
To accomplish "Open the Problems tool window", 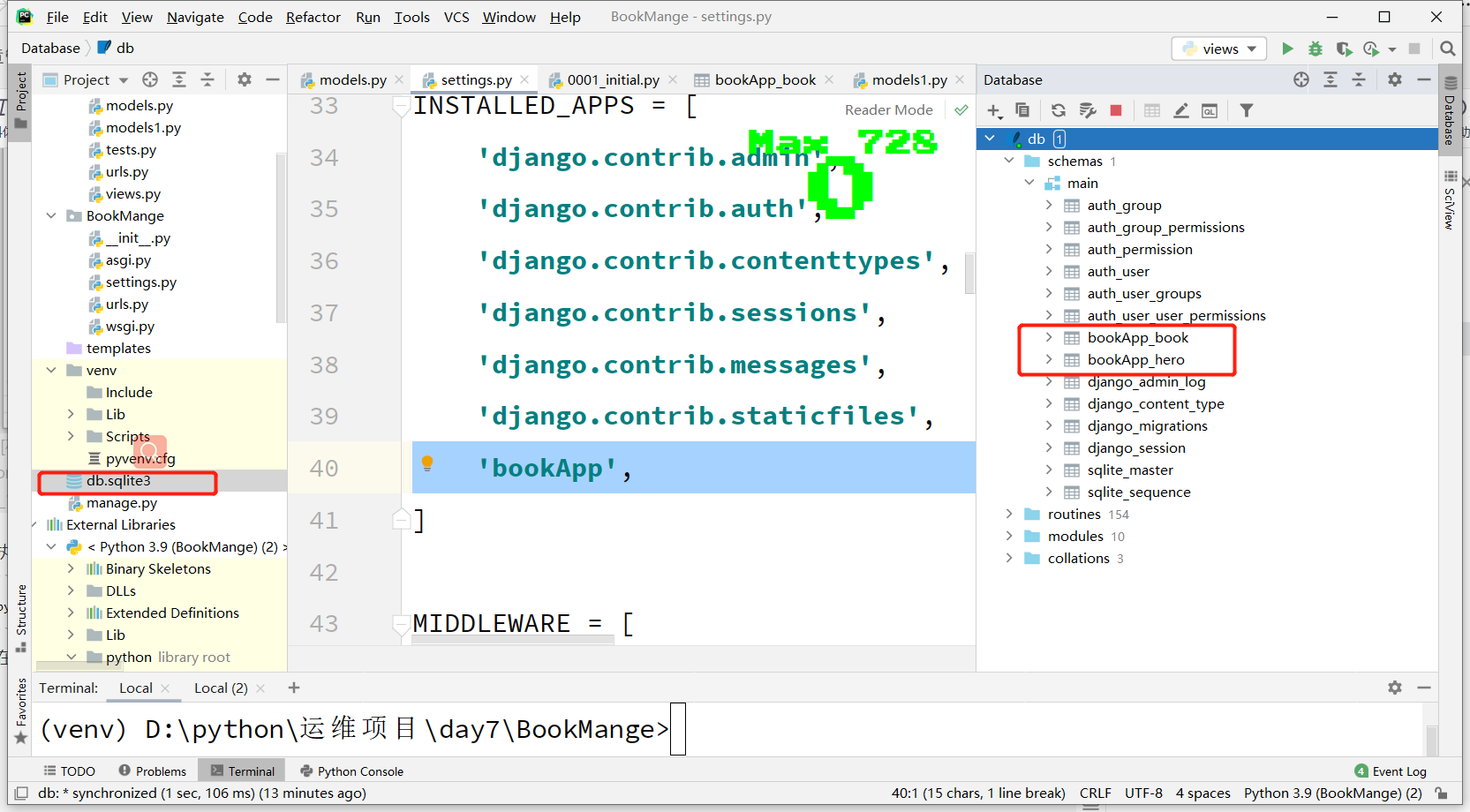I will (152, 771).
